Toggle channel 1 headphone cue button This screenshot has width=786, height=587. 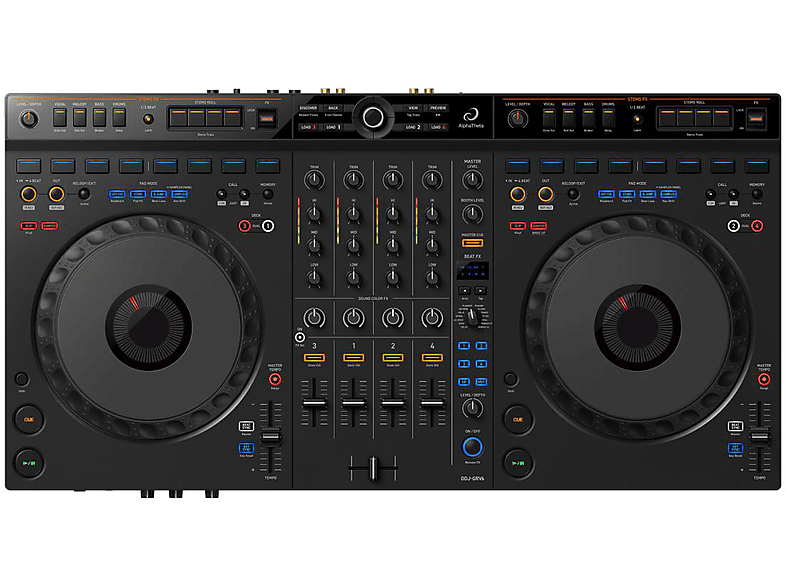pyautogui.click(x=353, y=357)
